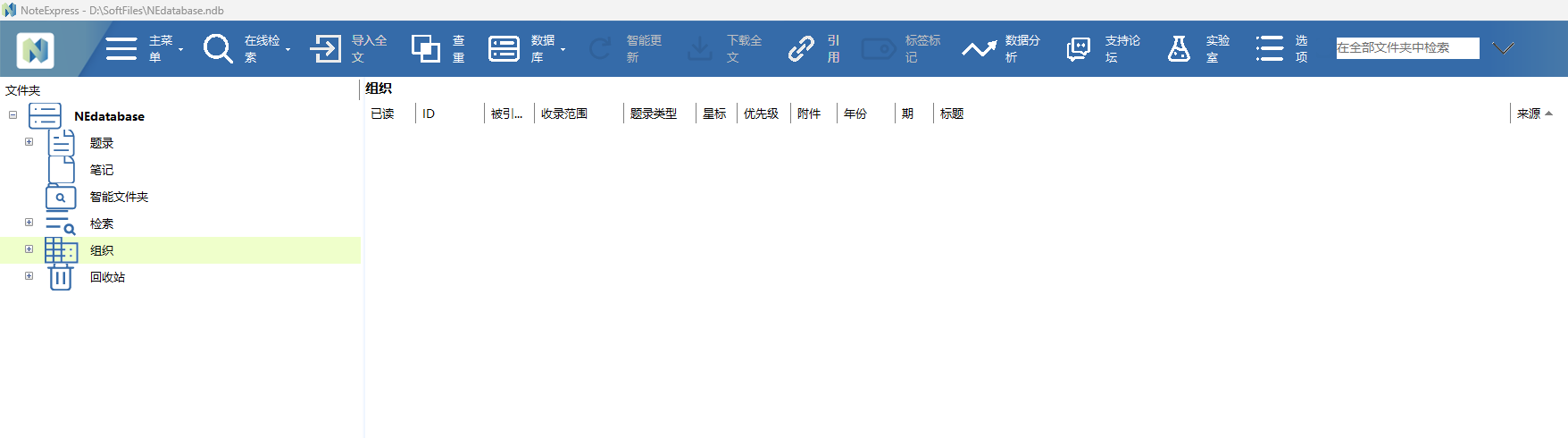Sort by the 已读 column header

click(x=389, y=114)
